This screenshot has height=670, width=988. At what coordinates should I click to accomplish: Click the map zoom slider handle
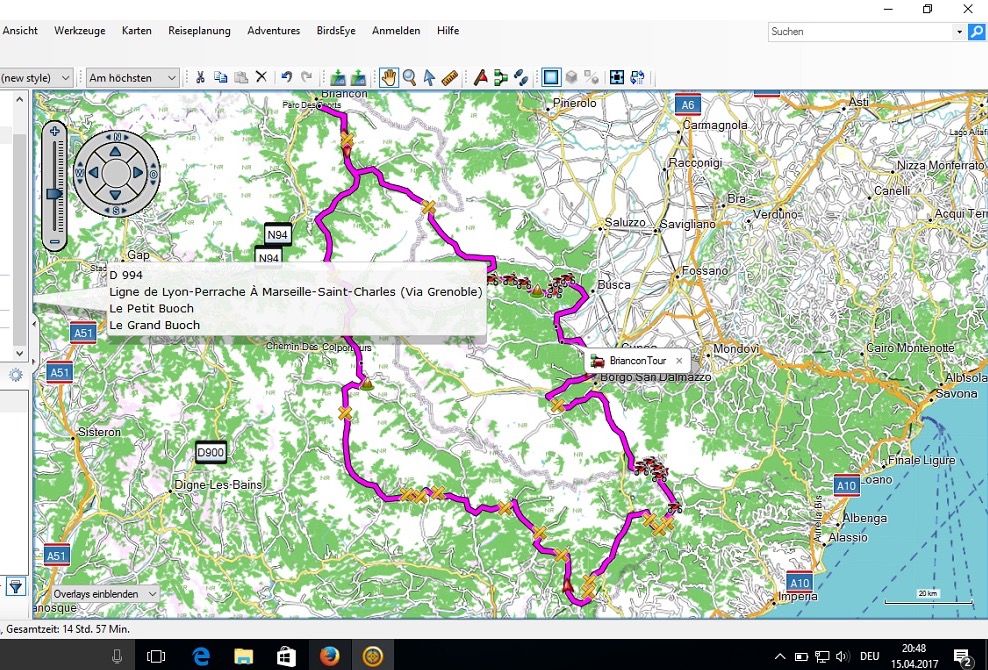point(54,194)
